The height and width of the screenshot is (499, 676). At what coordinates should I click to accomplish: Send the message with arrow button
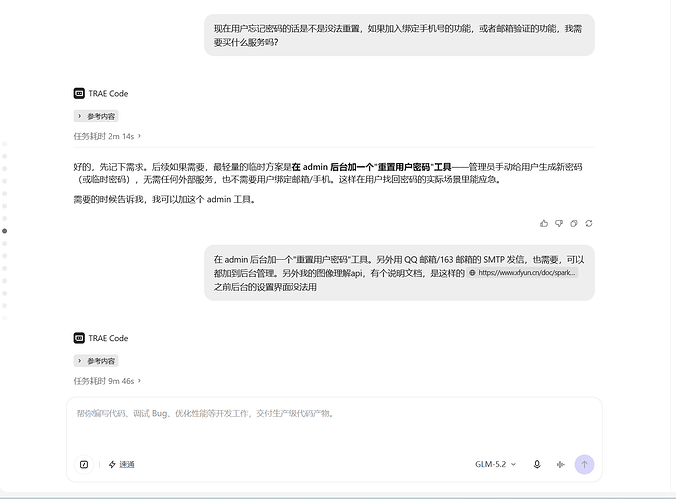coord(584,464)
